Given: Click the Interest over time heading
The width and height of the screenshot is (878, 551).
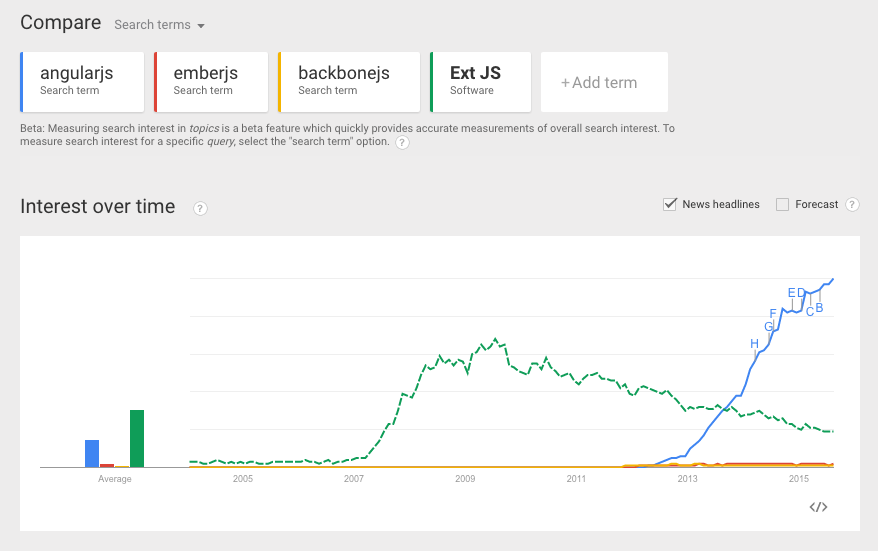Looking at the screenshot, I should pos(97,207).
